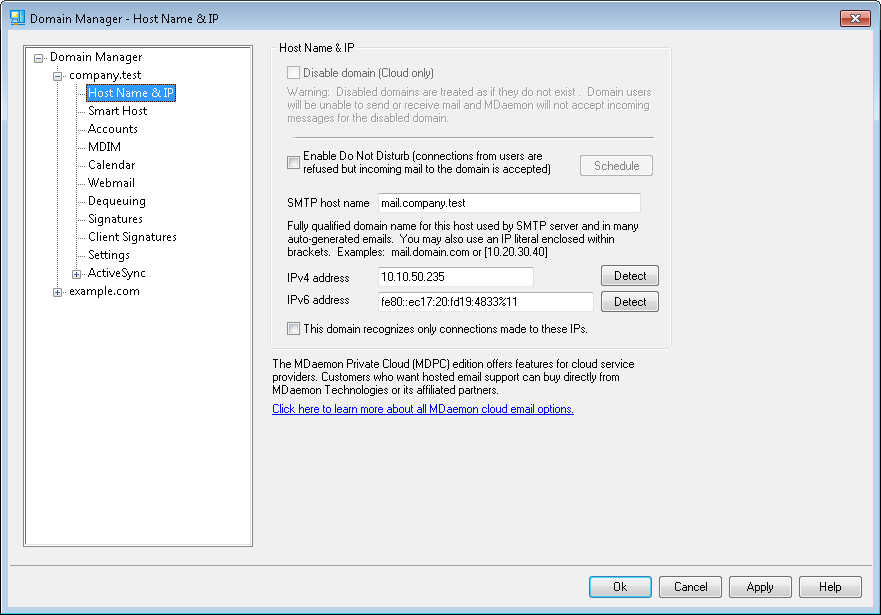Select the Dequeuing tree item
881x615 pixels.
[x=116, y=201]
